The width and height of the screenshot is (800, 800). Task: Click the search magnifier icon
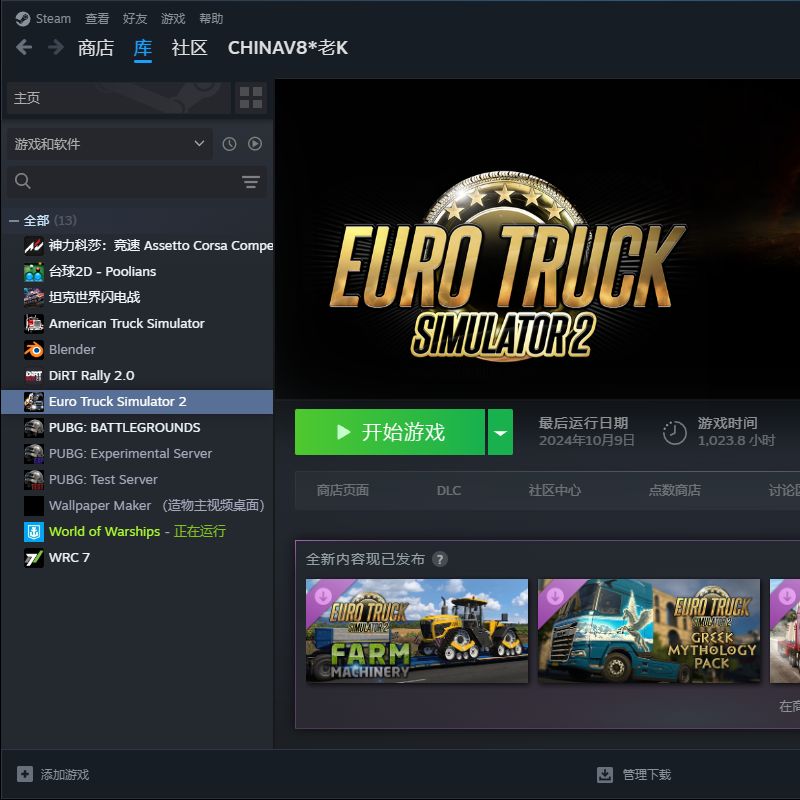click(x=22, y=181)
